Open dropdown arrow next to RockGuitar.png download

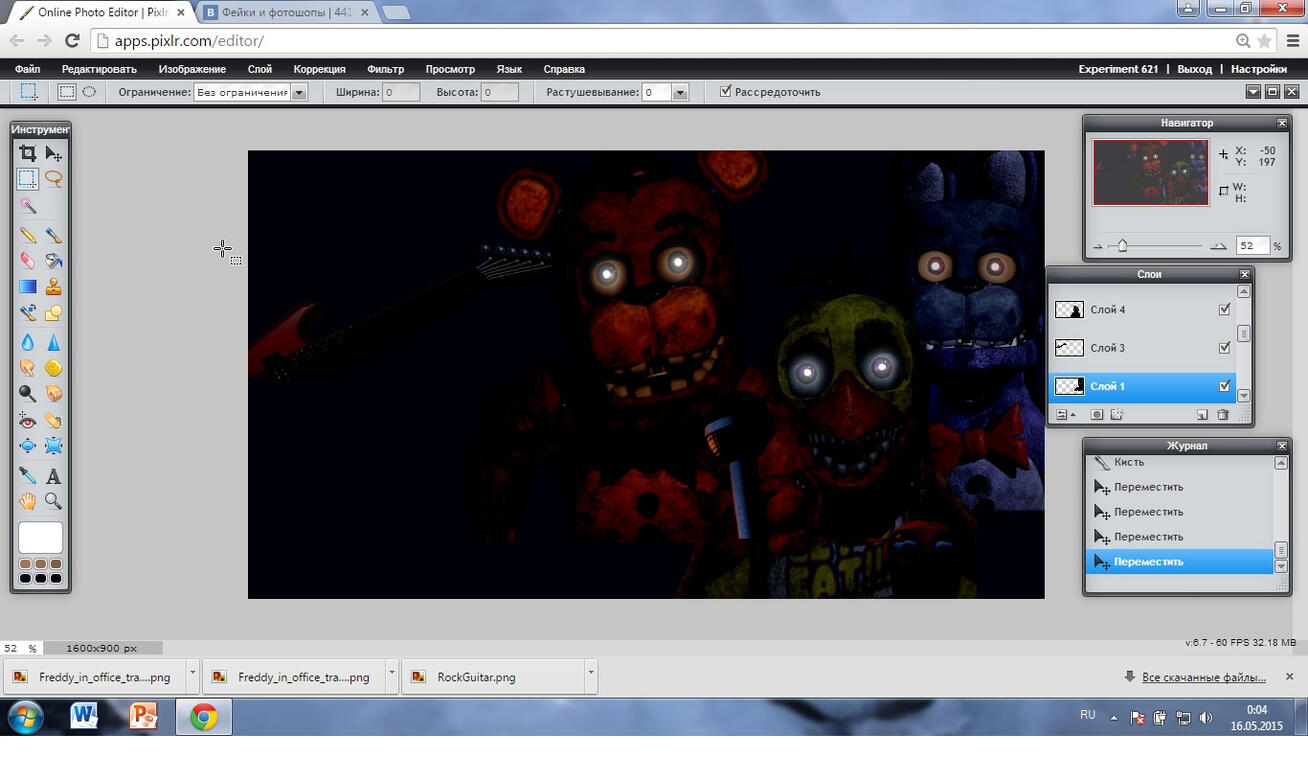(x=591, y=673)
